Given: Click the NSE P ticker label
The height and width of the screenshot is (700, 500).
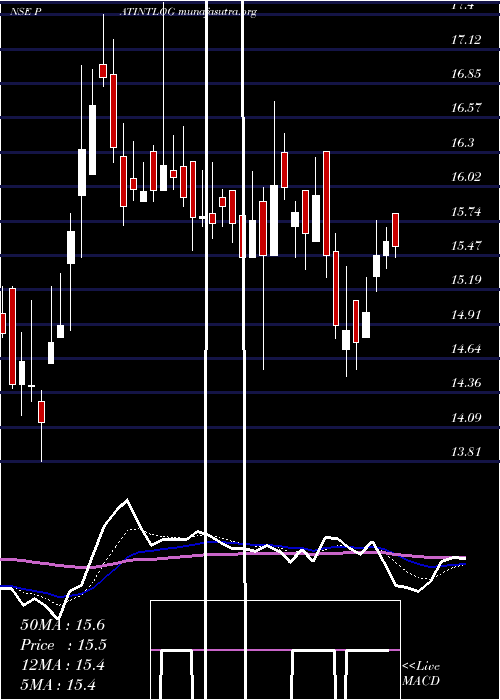Looking at the screenshot, I should click(26, 12).
